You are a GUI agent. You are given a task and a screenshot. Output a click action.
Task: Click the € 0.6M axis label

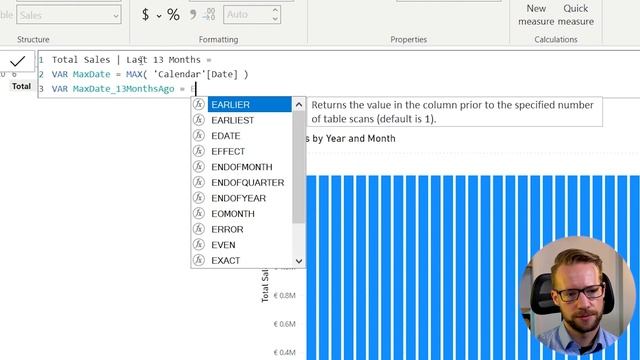pos(284,324)
